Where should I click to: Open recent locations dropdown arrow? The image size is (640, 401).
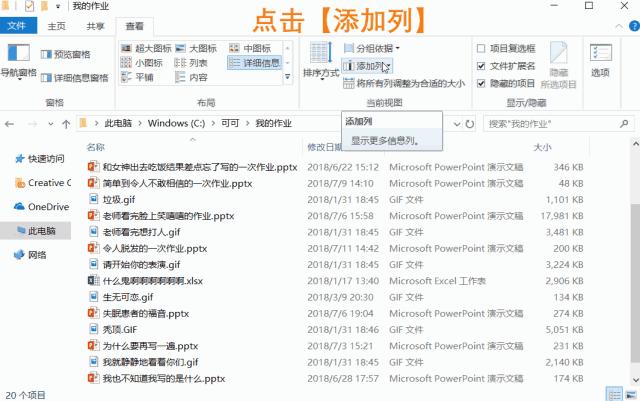click(51, 124)
